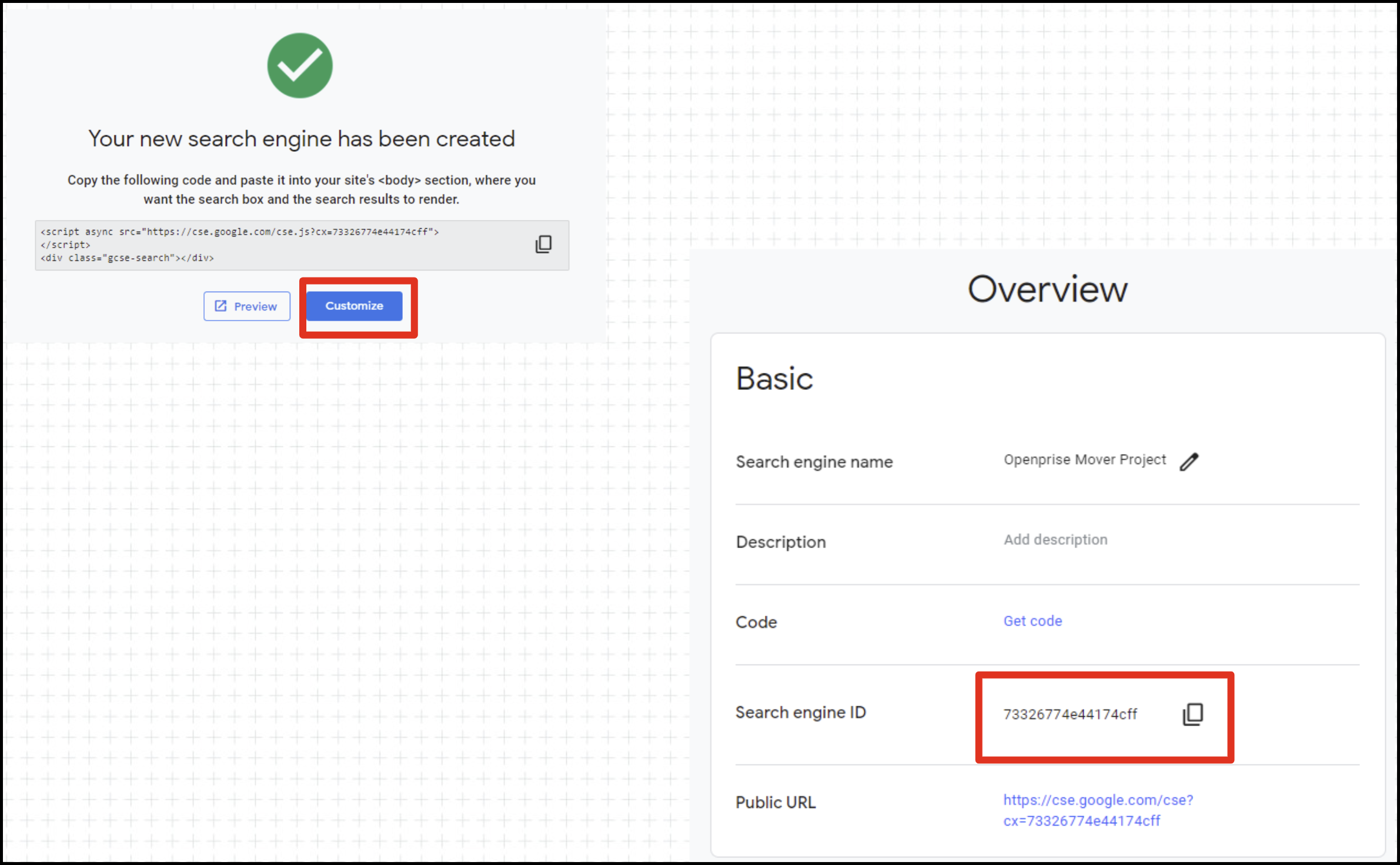
Task: Click the Overview heading
Action: (x=1048, y=289)
